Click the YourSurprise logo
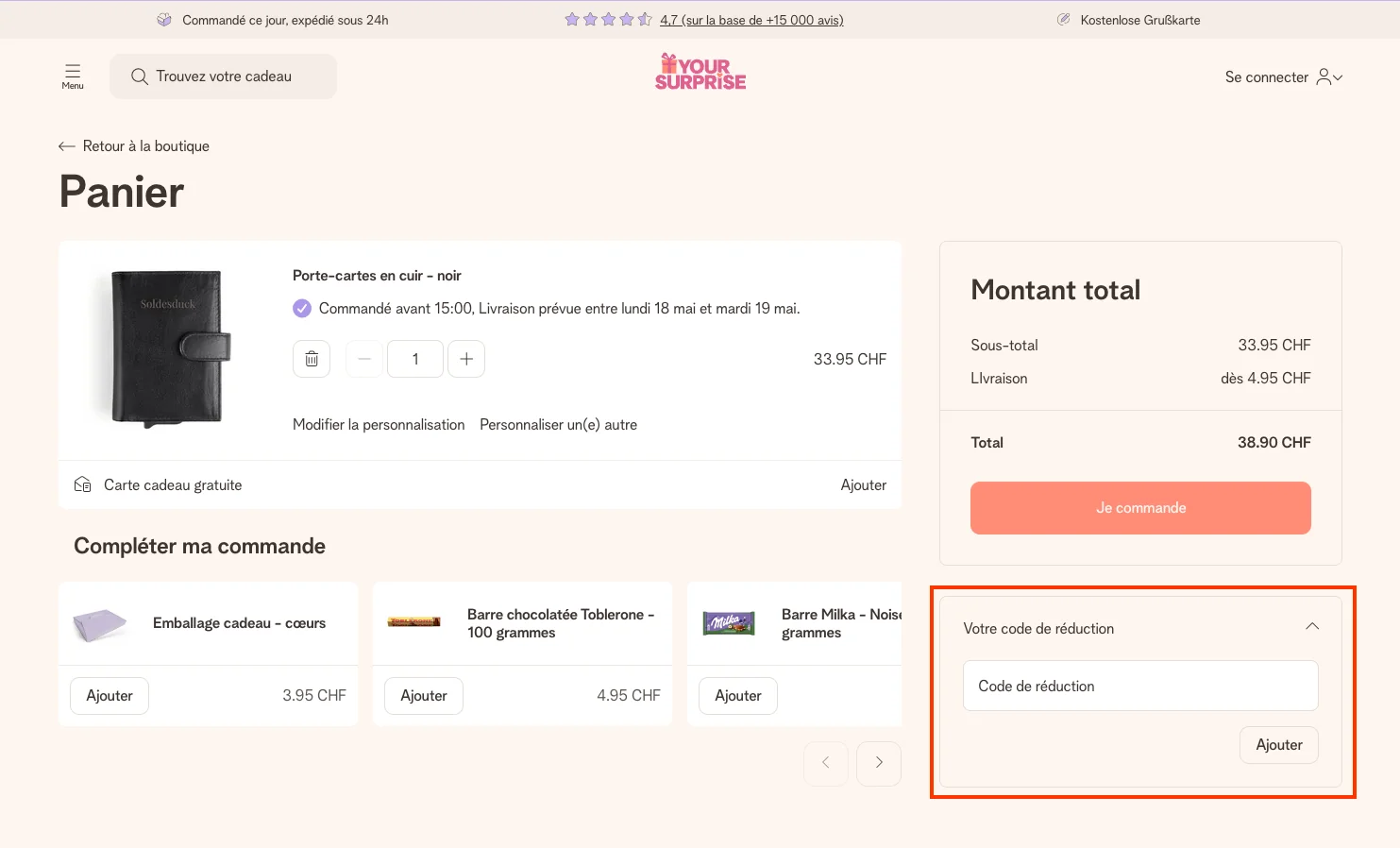Image resolution: width=1400 pixels, height=848 pixels. 700,72
